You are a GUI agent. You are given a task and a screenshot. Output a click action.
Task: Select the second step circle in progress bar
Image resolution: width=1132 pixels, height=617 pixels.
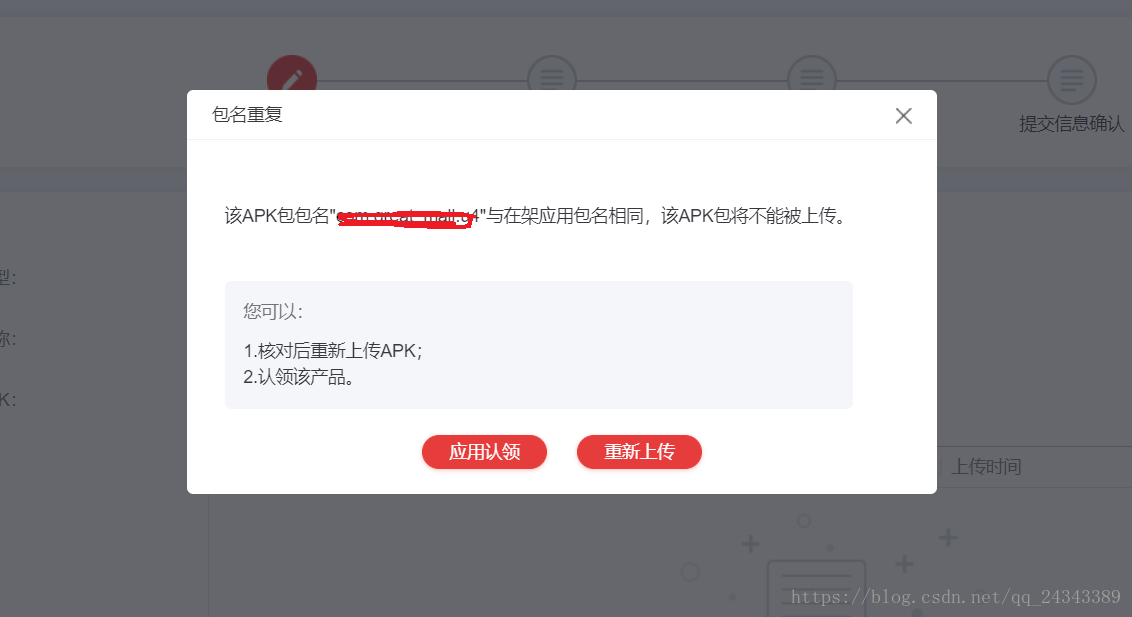coord(552,74)
